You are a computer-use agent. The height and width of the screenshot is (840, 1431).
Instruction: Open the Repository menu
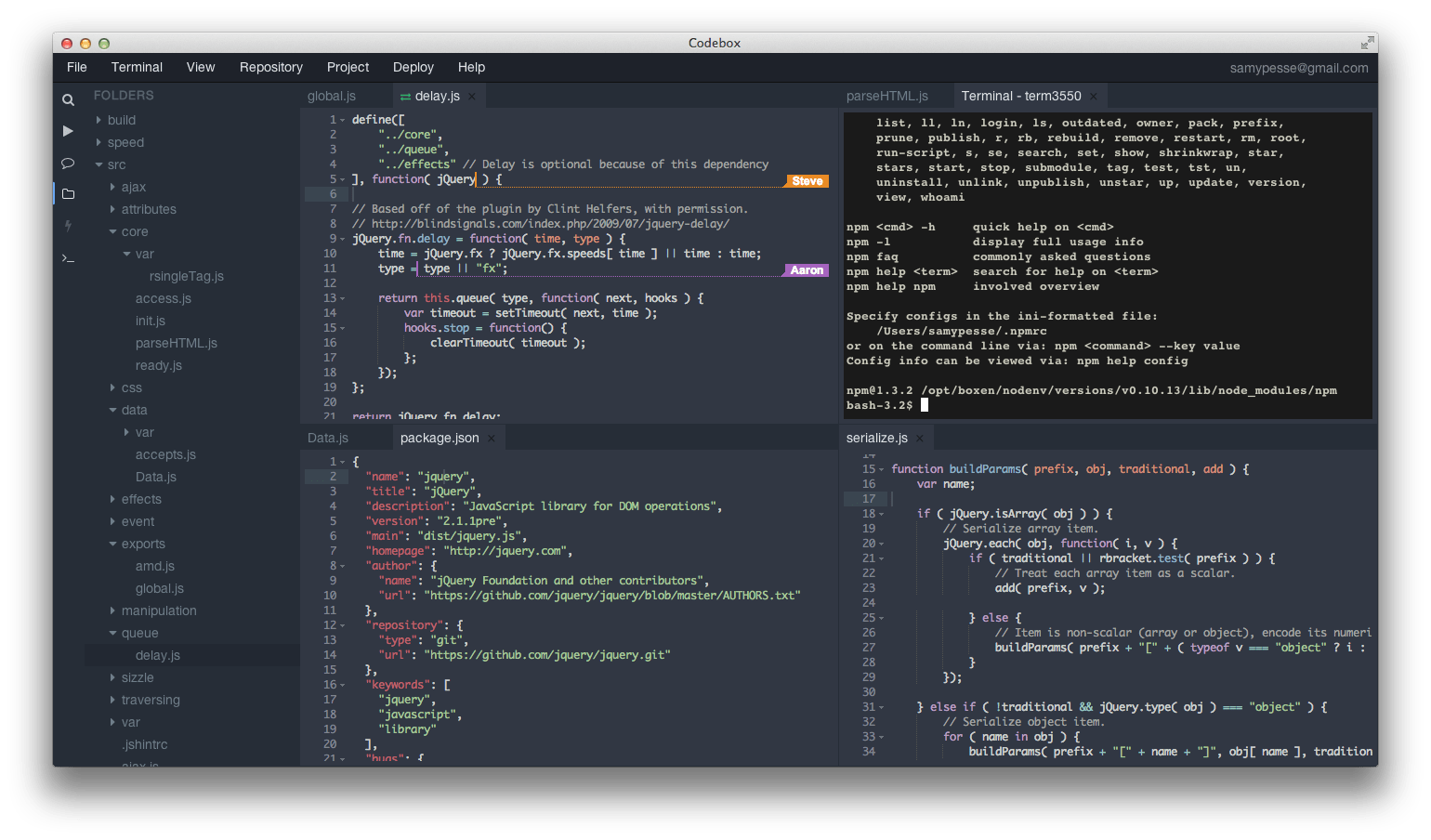tap(270, 67)
